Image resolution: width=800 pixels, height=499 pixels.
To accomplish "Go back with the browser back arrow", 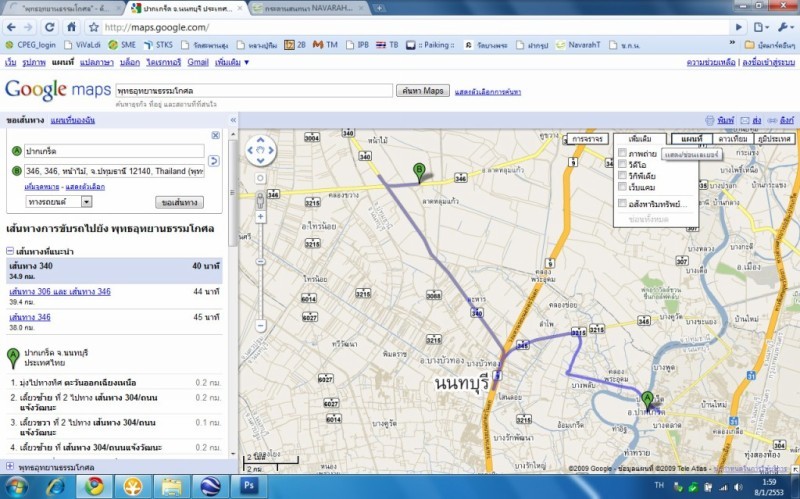I will [x=11, y=28].
